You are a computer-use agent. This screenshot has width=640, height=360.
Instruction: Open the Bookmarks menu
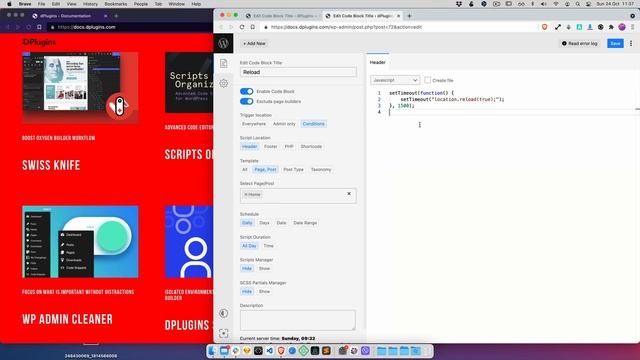(116, 4)
